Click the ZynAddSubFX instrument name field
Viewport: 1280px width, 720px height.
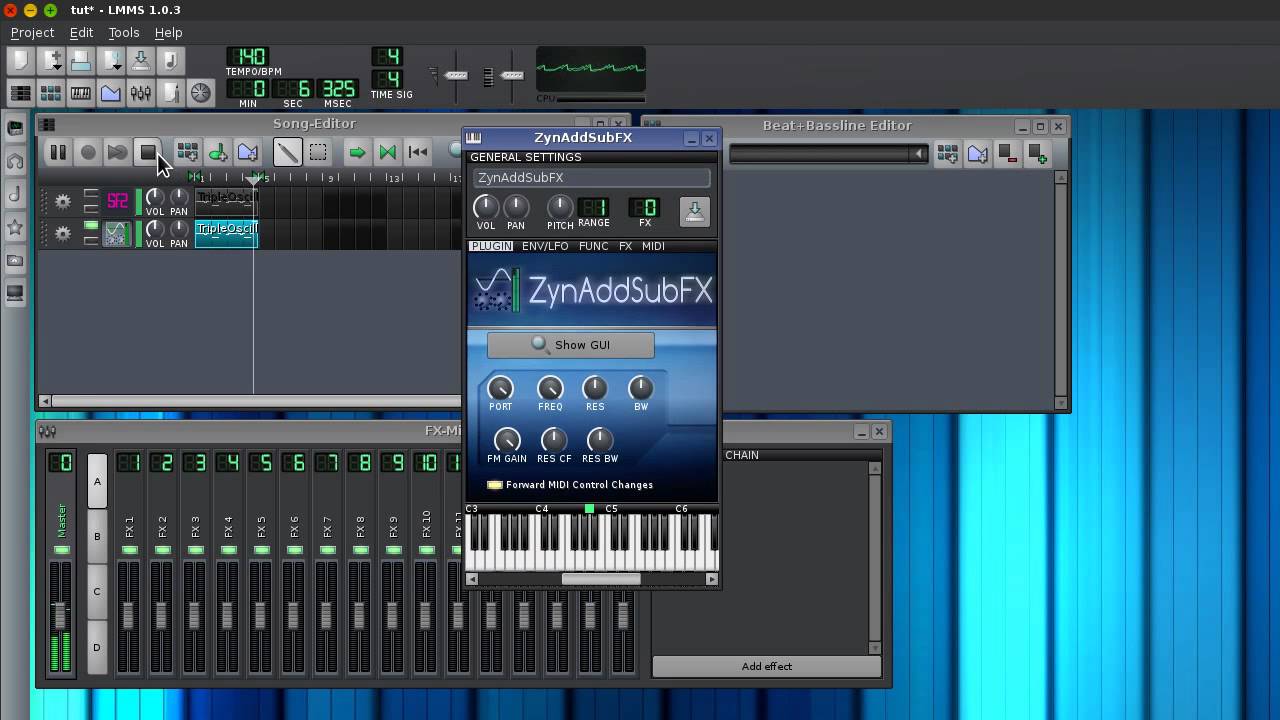click(591, 178)
